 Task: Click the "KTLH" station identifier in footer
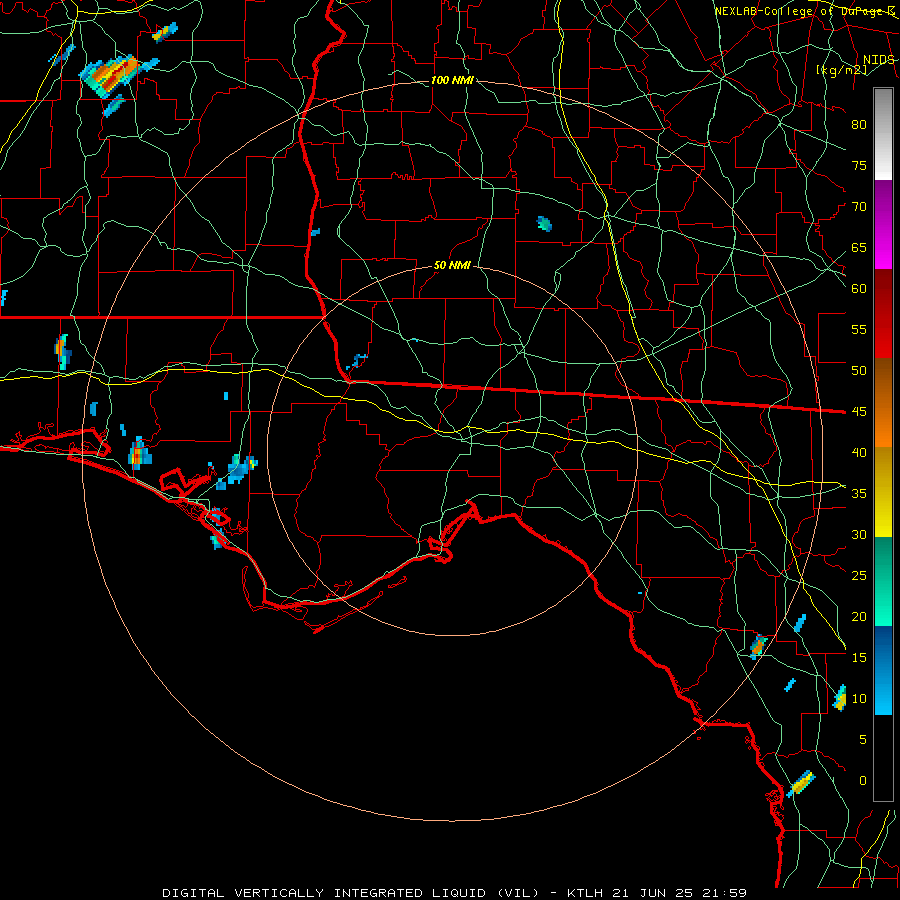(585, 893)
